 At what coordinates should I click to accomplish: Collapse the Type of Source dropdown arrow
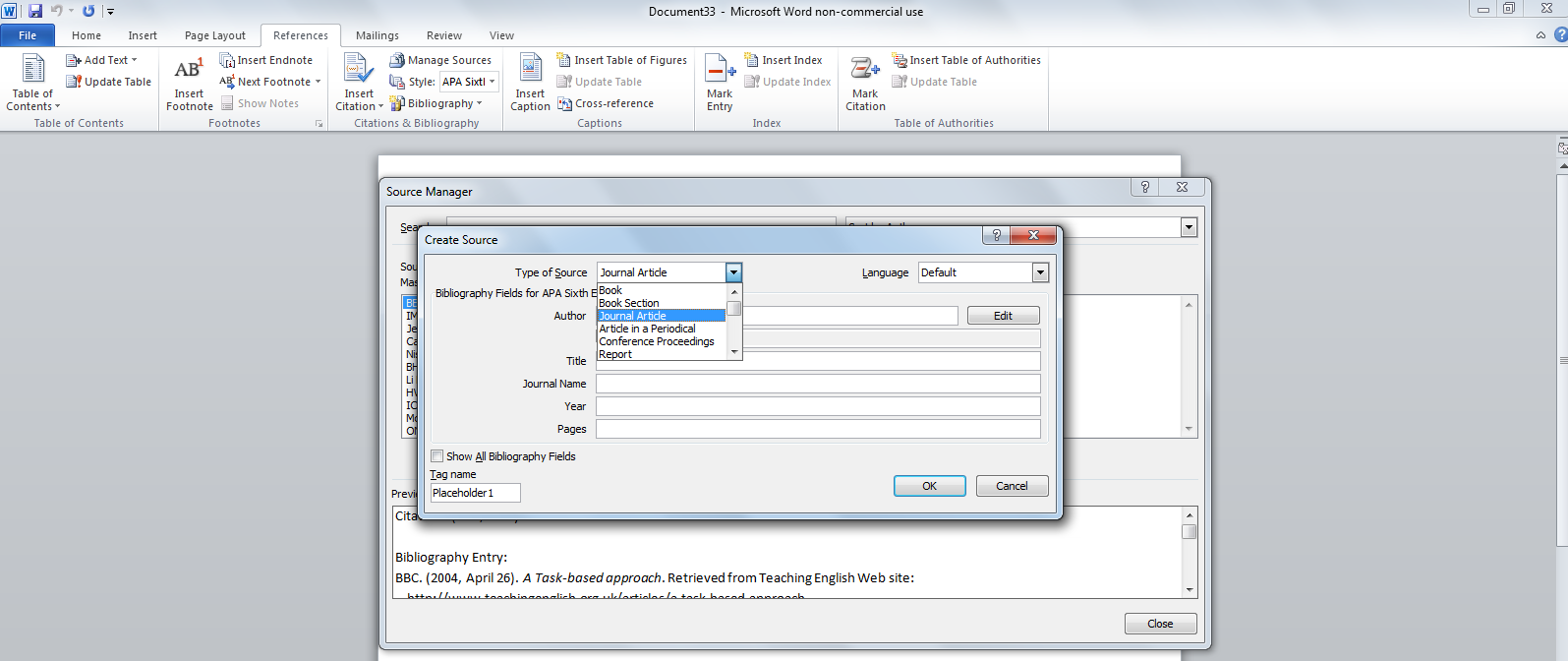[733, 272]
